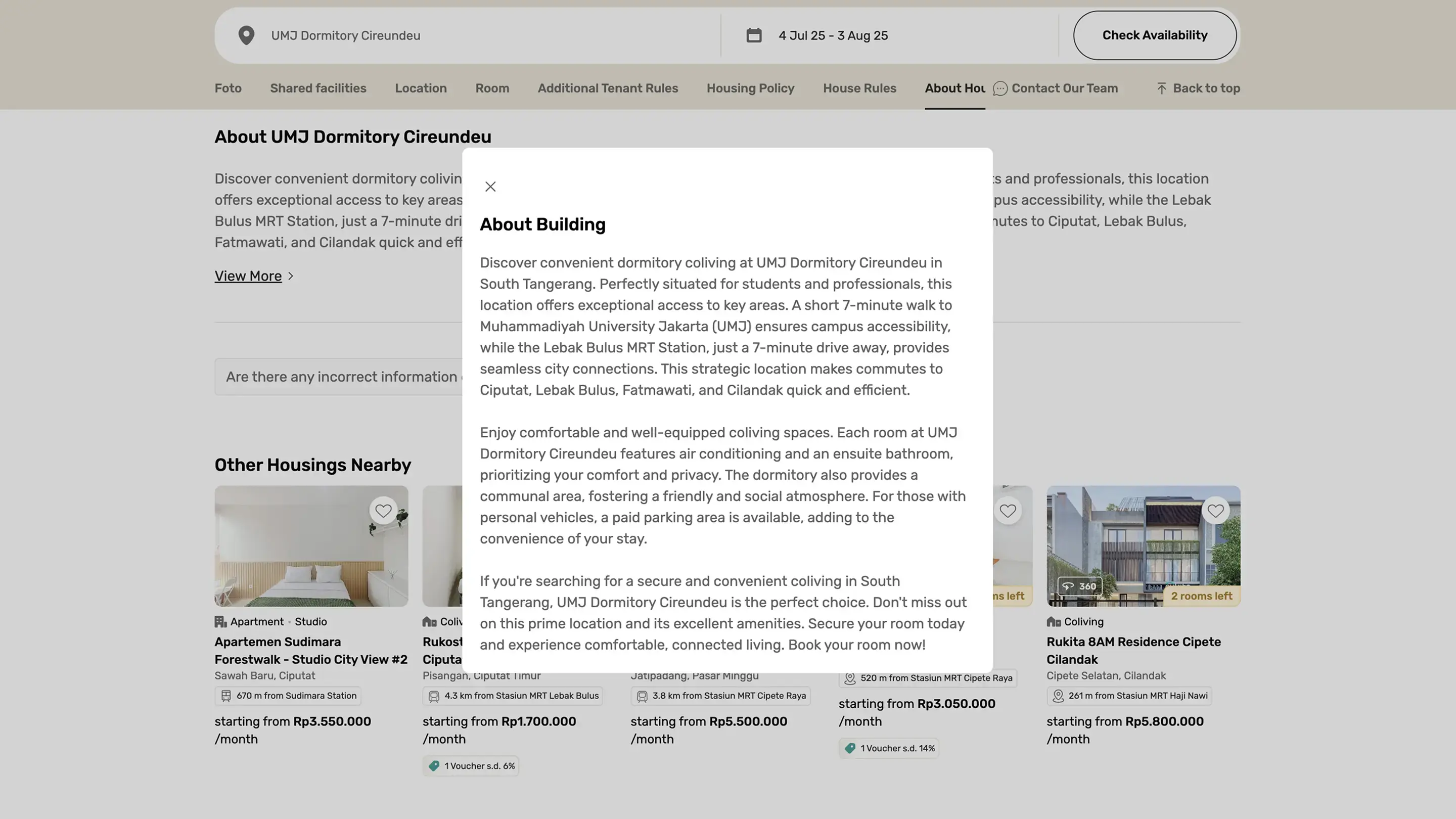Open the UMJ Dormitory Cireundeu location field
Screen dimensions: 1456x819
coord(345,35)
